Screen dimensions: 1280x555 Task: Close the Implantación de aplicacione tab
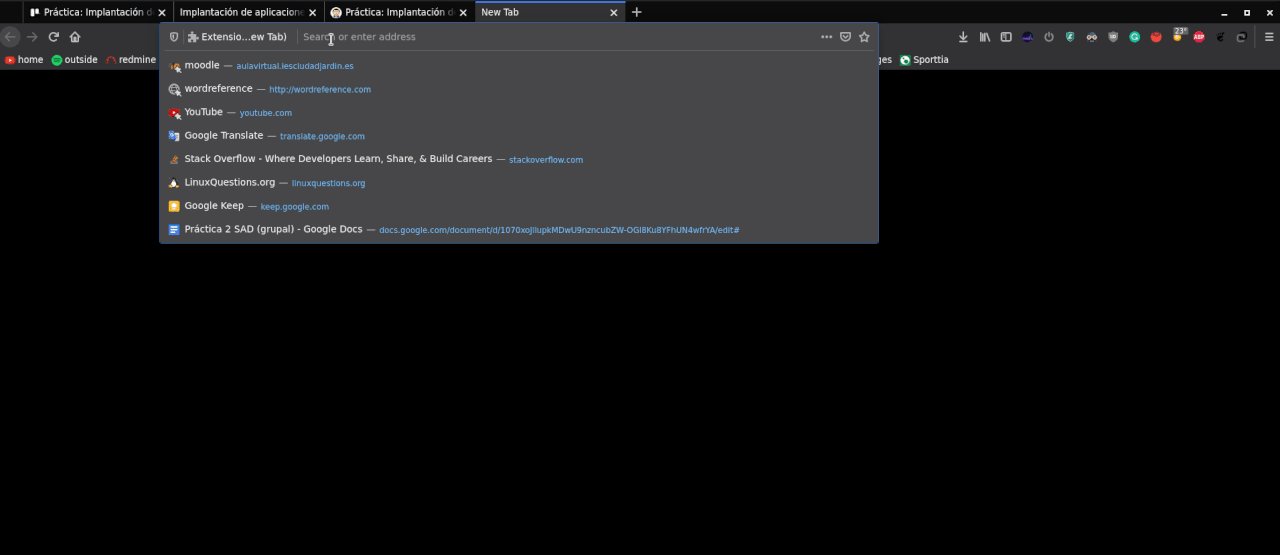pos(312,13)
